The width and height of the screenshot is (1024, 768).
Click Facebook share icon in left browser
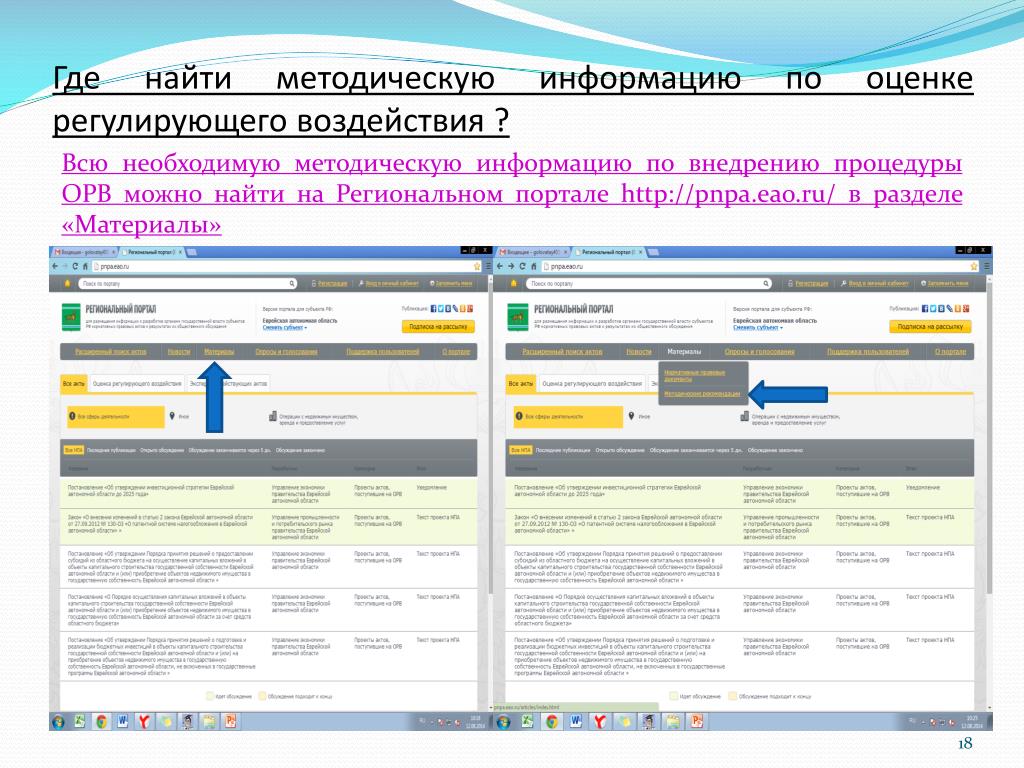tap(434, 308)
